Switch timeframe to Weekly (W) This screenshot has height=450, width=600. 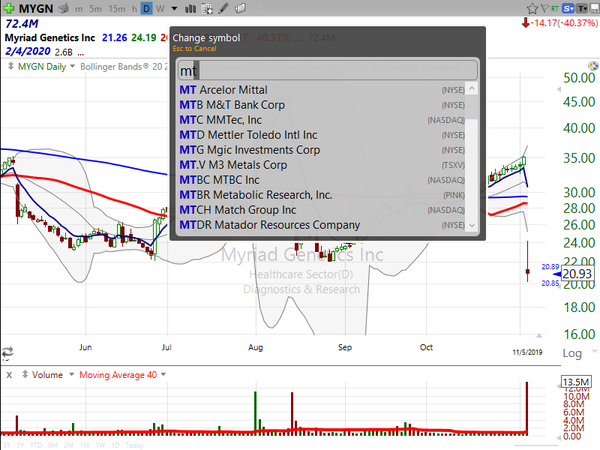coord(160,8)
